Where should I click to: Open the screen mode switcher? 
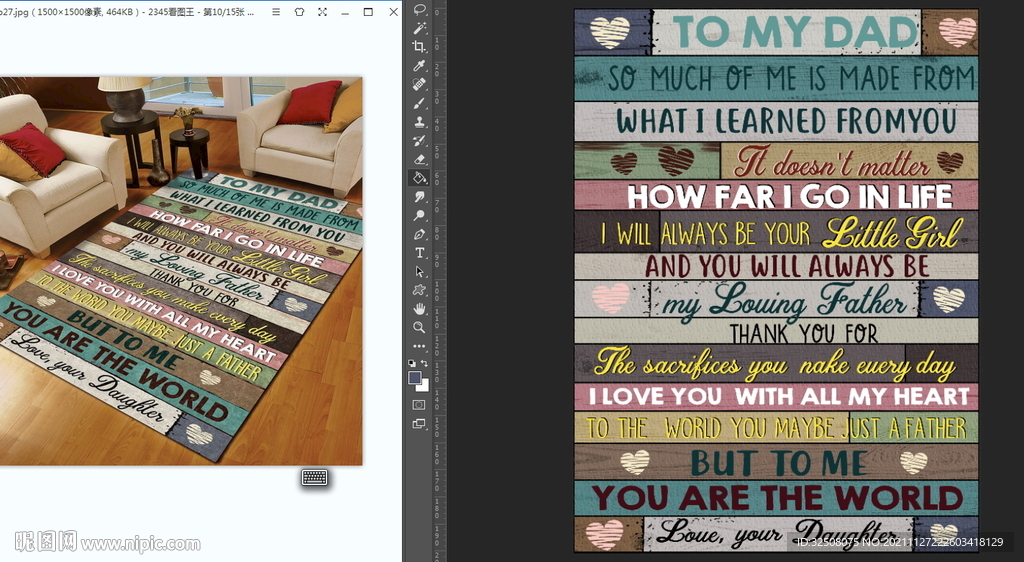coord(419,424)
